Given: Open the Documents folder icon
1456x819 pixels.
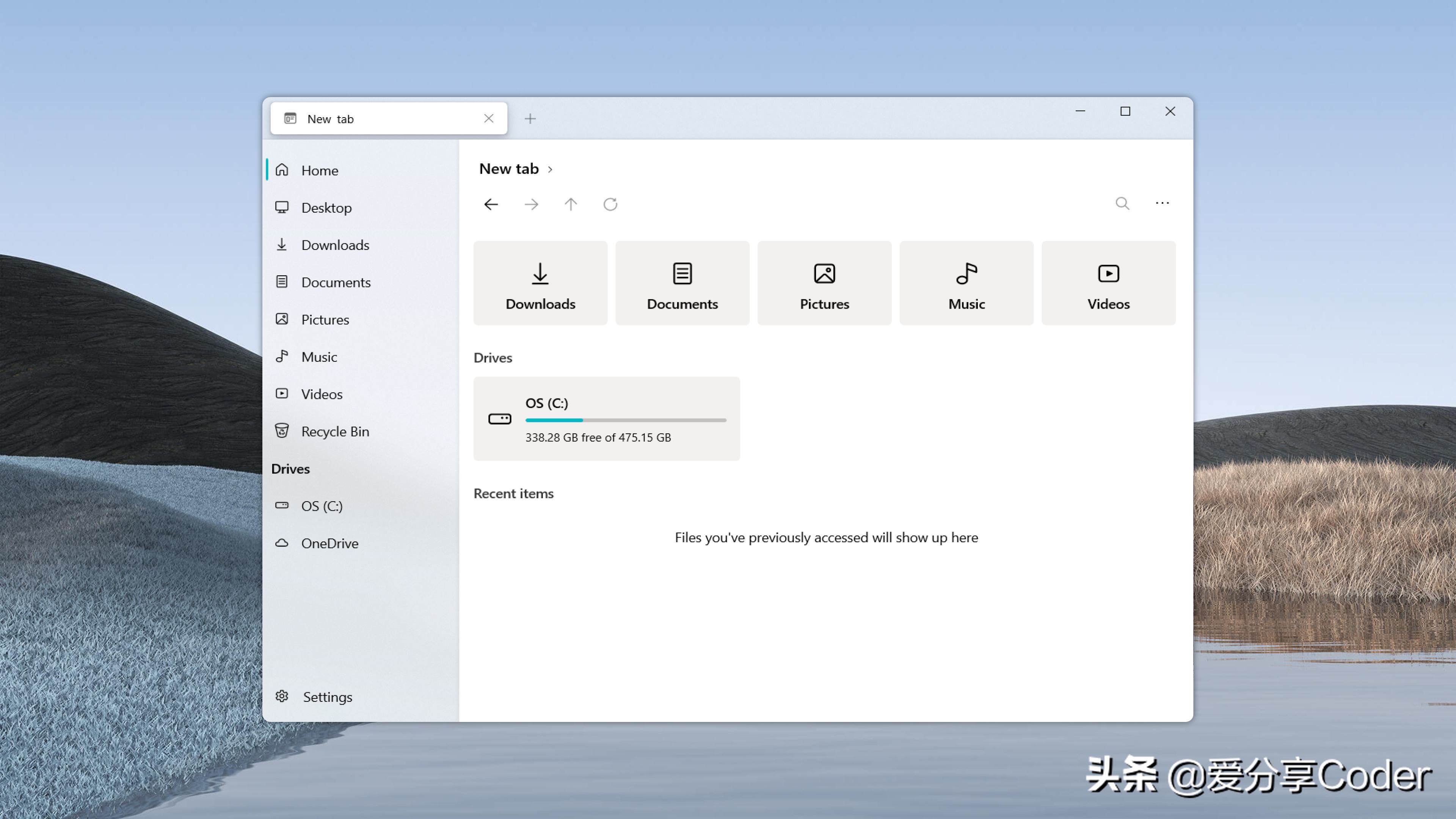Looking at the screenshot, I should point(682,283).
